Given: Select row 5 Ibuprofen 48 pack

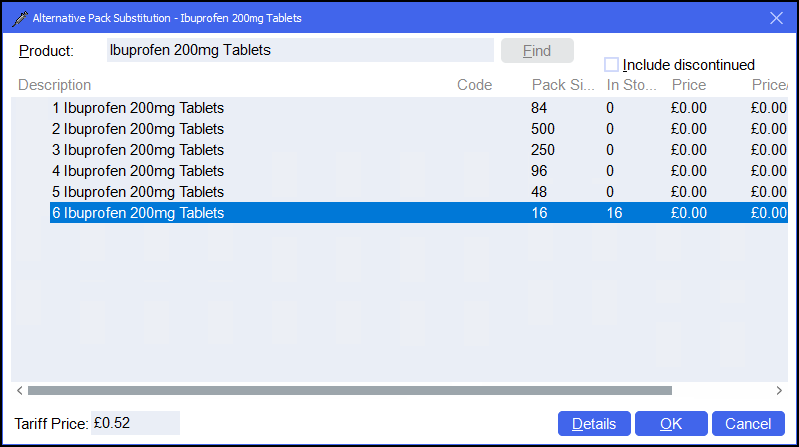Looking at the screenshot, I should 138,192.
